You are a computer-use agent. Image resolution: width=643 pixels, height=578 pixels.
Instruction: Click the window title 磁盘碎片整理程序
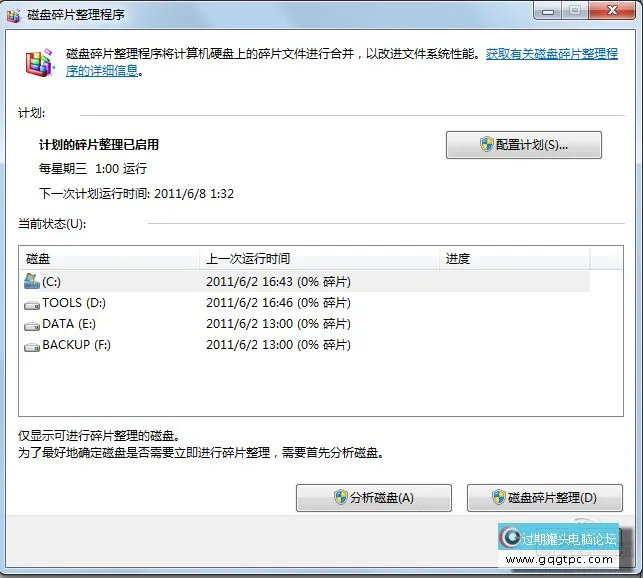coord(76,15)
